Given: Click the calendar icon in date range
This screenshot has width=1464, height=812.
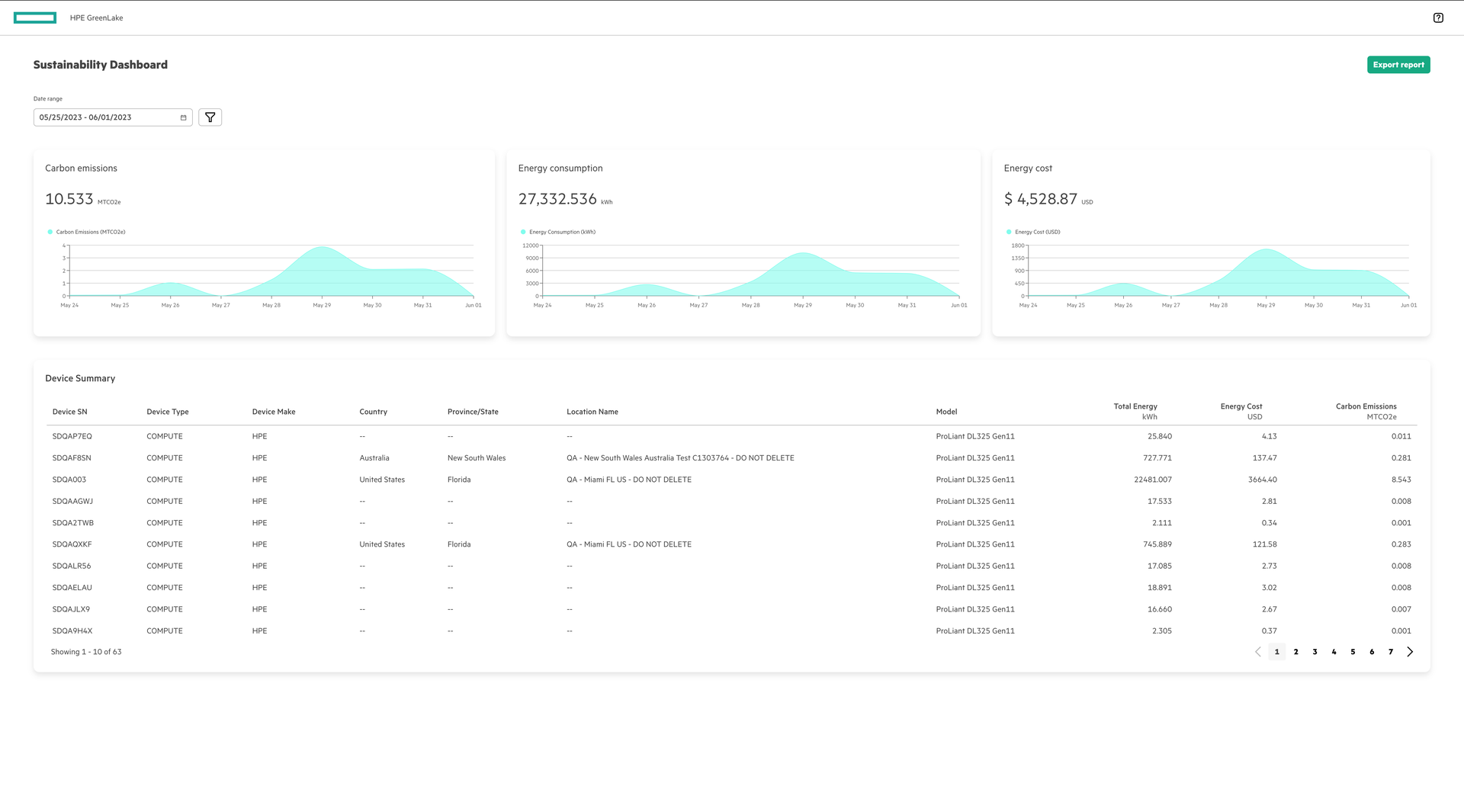Looking at the screenshot, I should (183, 117).
